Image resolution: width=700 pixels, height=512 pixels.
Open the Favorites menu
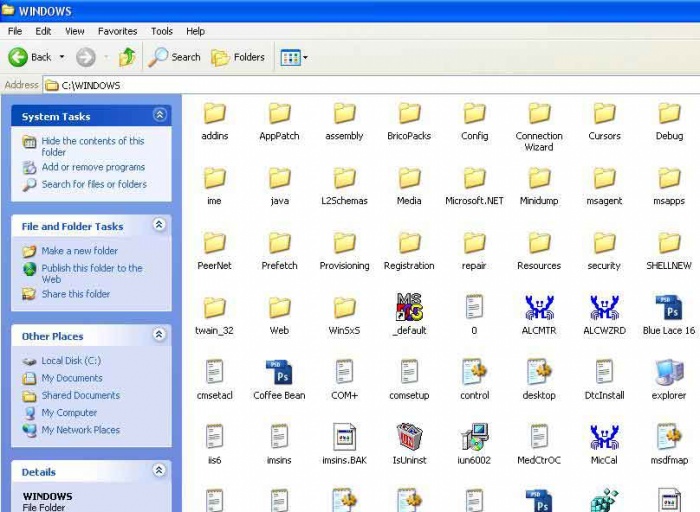click(117, 31)
